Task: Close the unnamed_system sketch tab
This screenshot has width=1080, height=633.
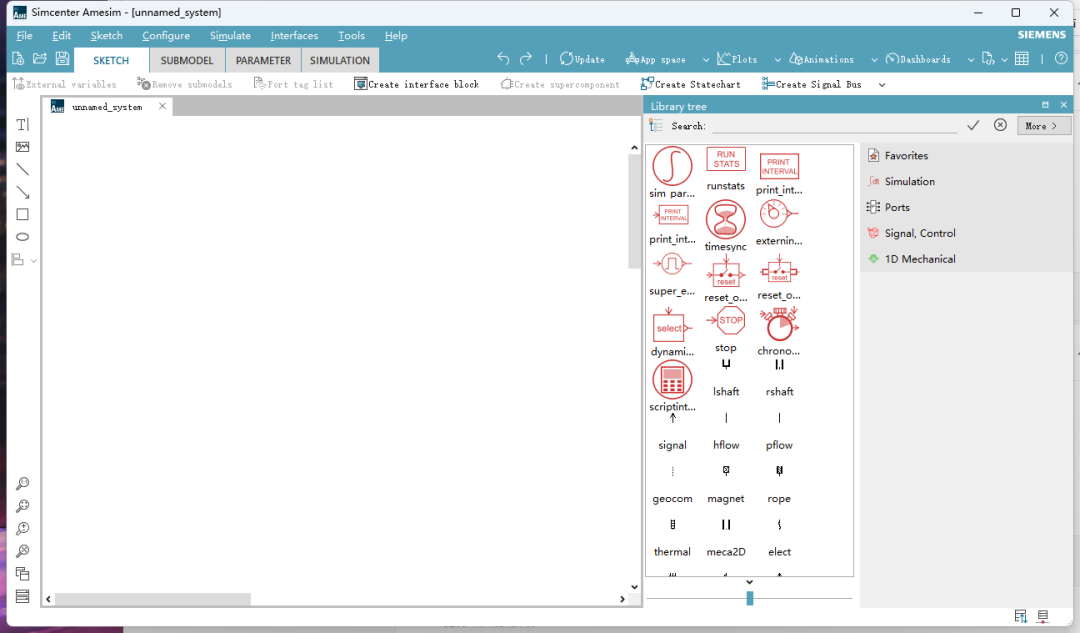Action: coord(163,106)
